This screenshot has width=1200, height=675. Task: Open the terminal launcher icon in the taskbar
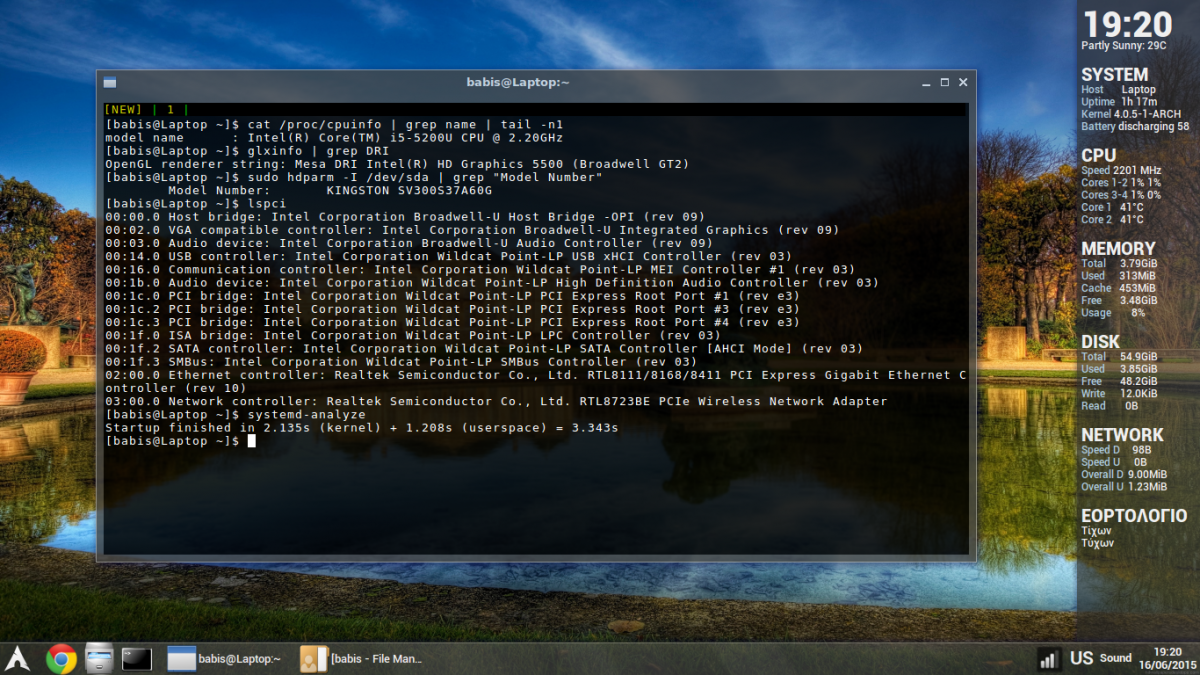point(137,658)
